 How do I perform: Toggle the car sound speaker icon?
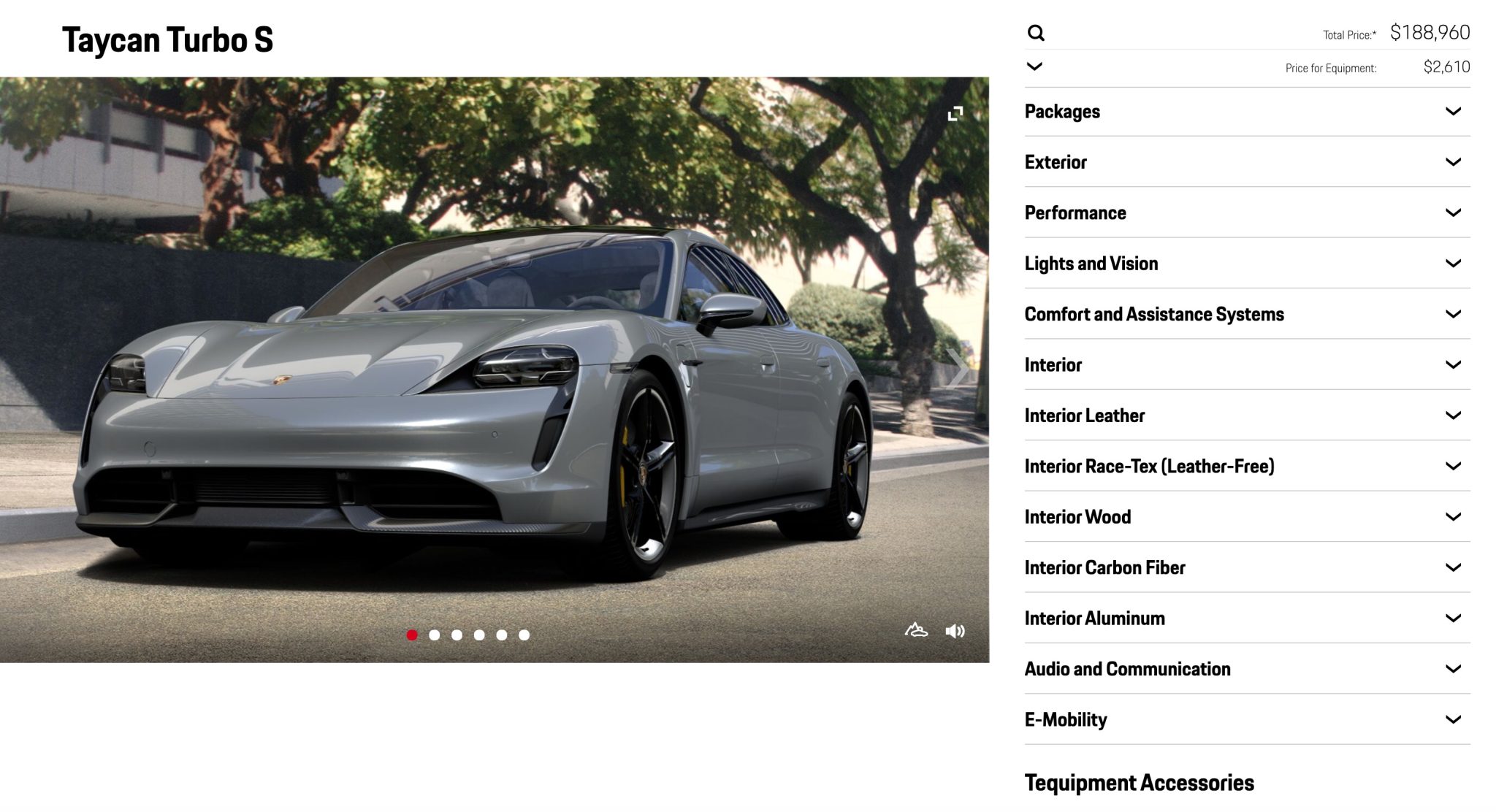click(955, 631)
